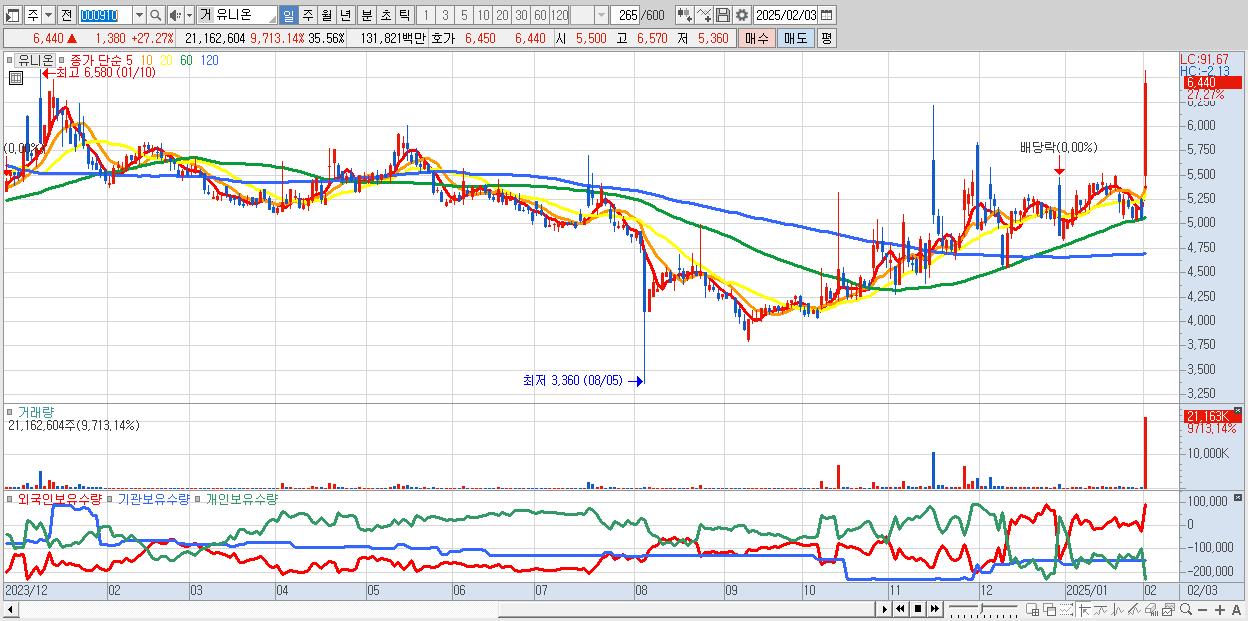The width and height of the screenshot is (1248, 621).
Task: Click the 매도 sell button
Action: (795, 38)
